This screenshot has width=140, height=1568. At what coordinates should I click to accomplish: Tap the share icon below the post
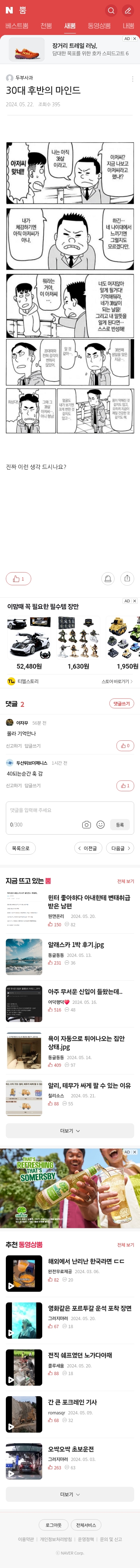[127, 578]
